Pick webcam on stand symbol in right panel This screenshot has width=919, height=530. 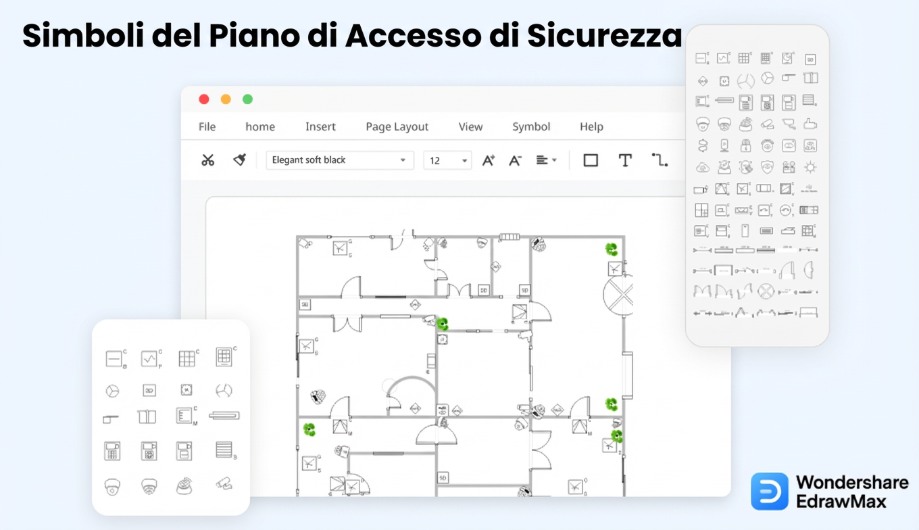pos(724,145)
